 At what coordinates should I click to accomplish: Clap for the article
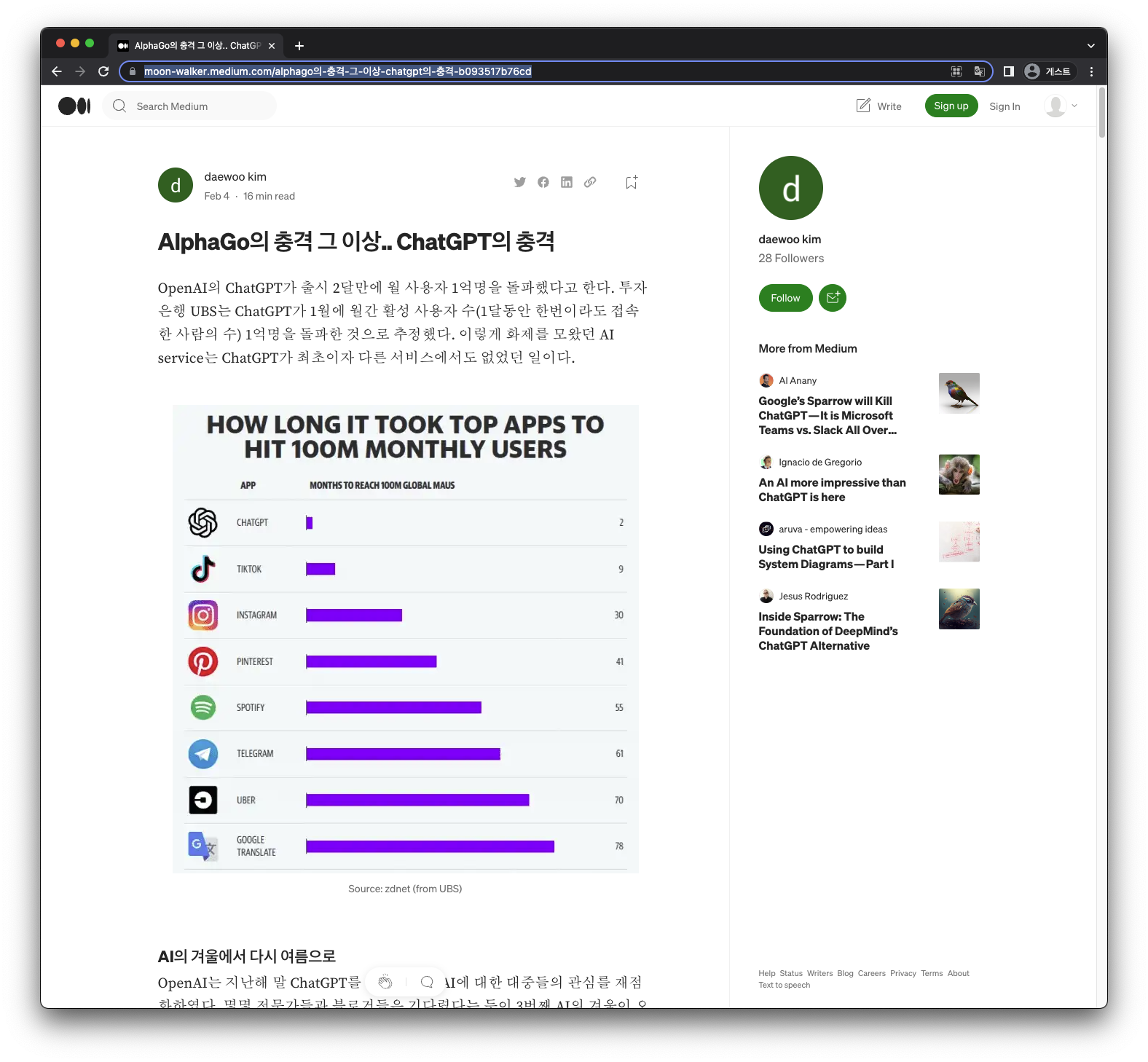pos(385,982)
